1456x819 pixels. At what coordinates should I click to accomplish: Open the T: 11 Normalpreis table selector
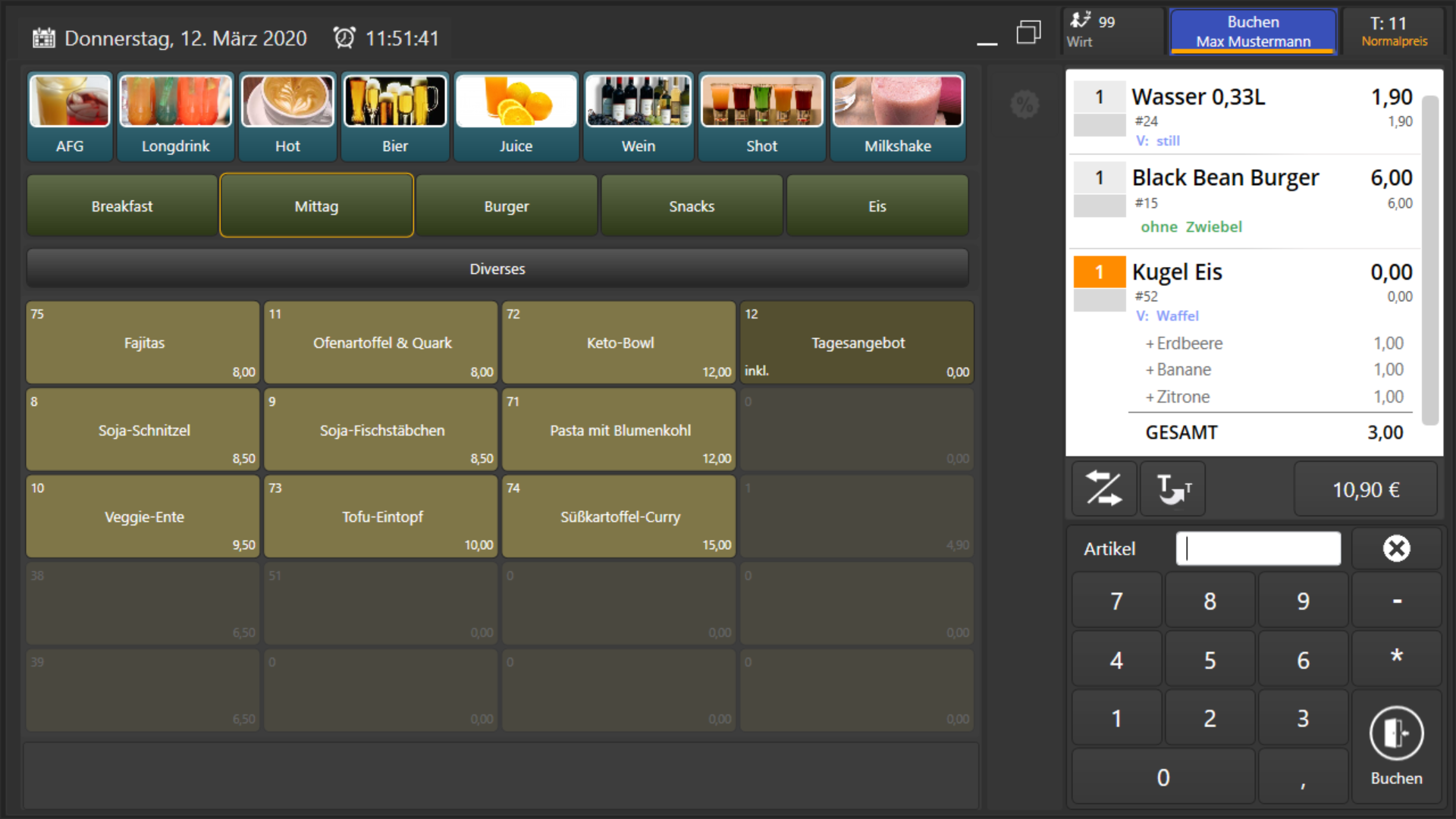click(x=1393, y=31)
